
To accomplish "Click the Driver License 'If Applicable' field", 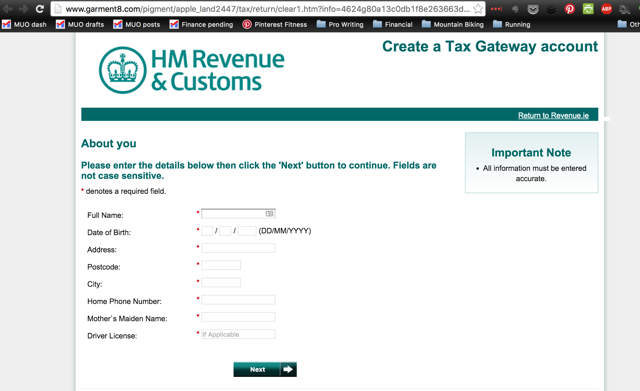I will [238, 334].
